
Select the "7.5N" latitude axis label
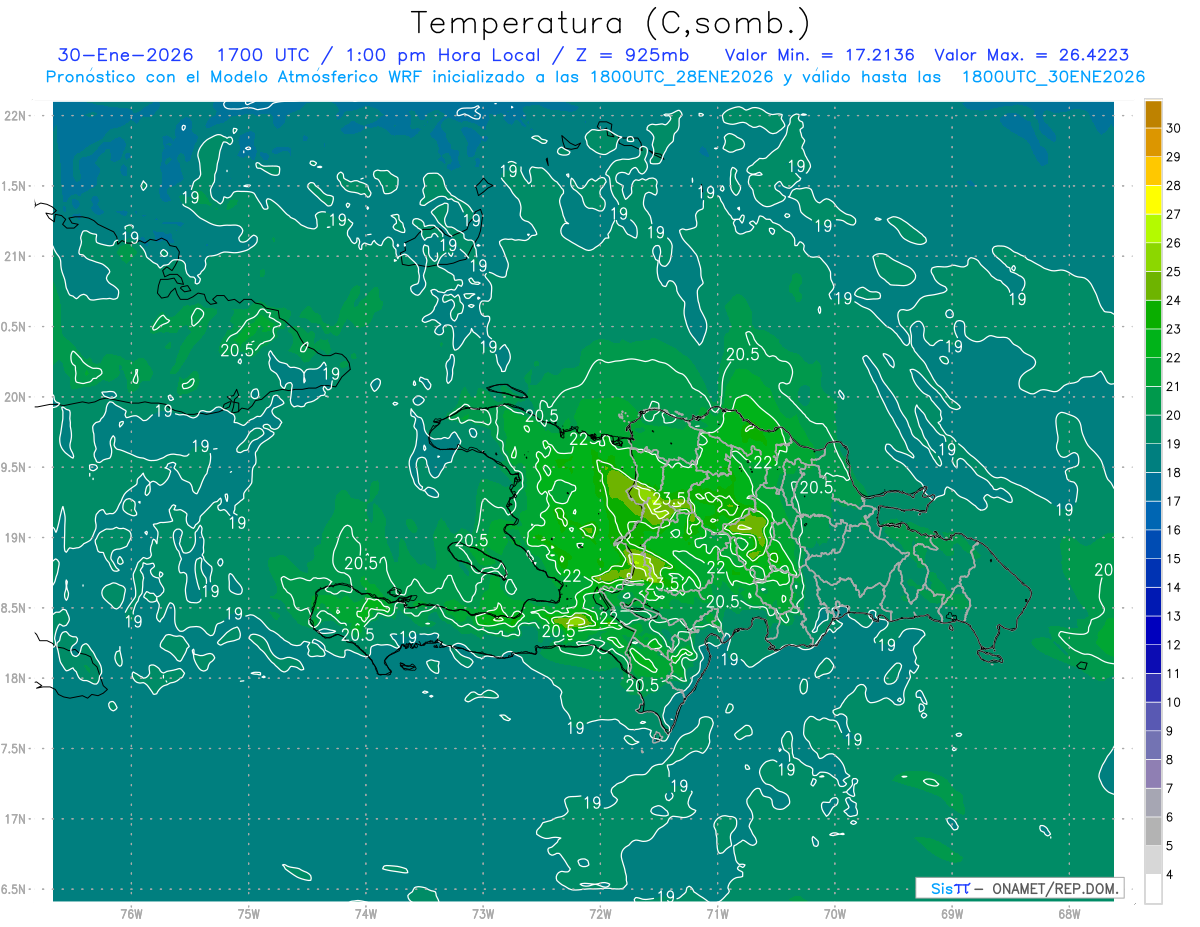(x=15, y=749)
